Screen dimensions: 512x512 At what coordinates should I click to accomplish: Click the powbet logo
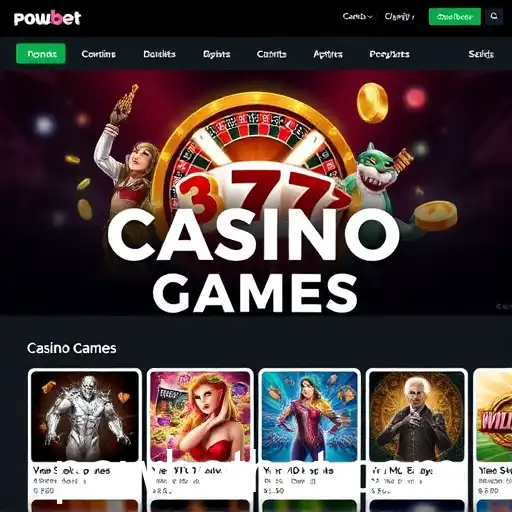tap(47, 18)
